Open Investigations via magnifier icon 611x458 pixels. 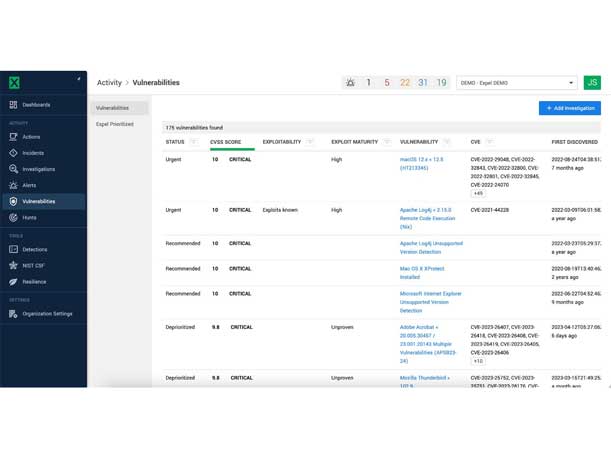pyautogui.click(x=13, y=169)
